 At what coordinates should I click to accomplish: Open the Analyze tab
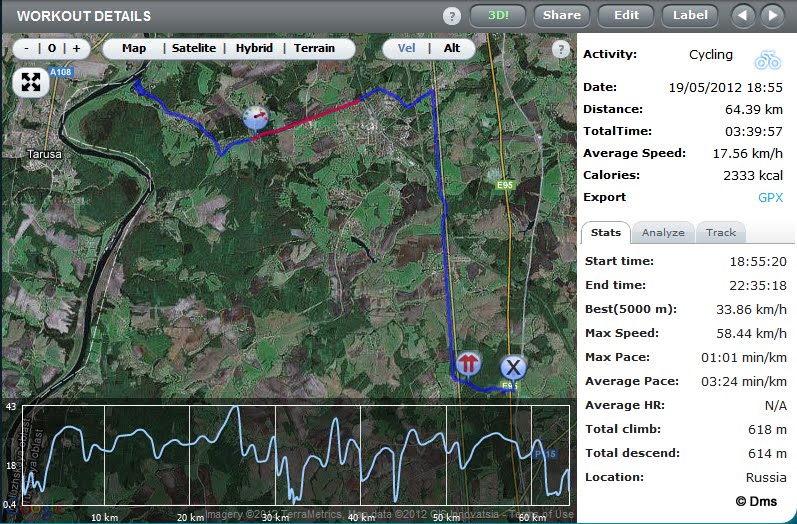point(663,232)
